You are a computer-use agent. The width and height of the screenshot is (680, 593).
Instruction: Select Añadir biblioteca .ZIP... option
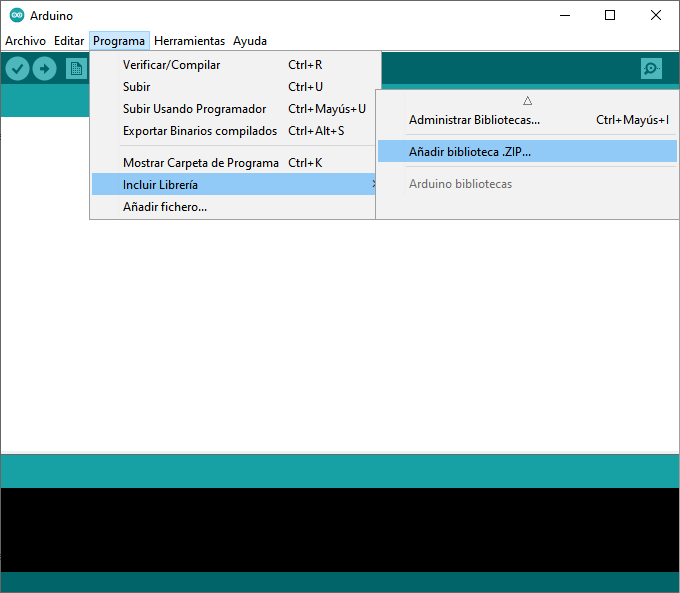527,151
